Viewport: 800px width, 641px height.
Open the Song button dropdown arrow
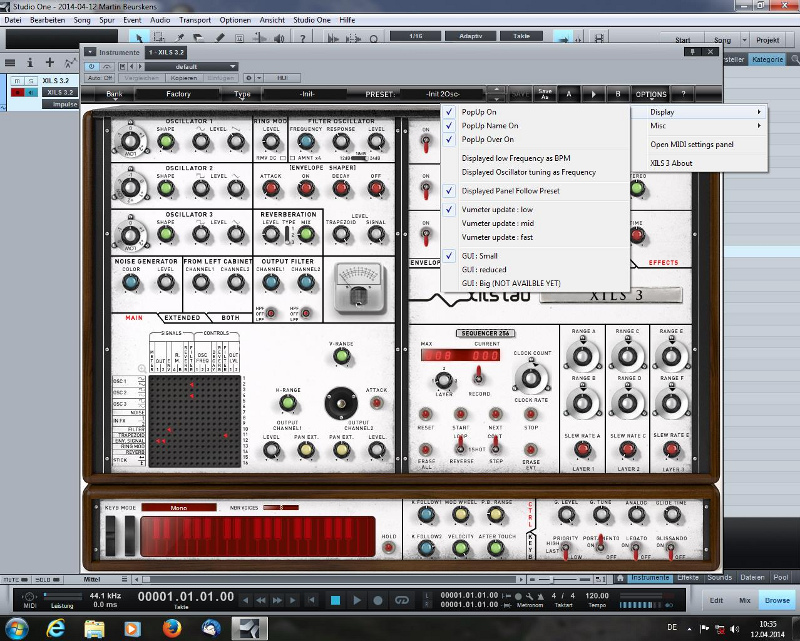[x=744, y=40]
